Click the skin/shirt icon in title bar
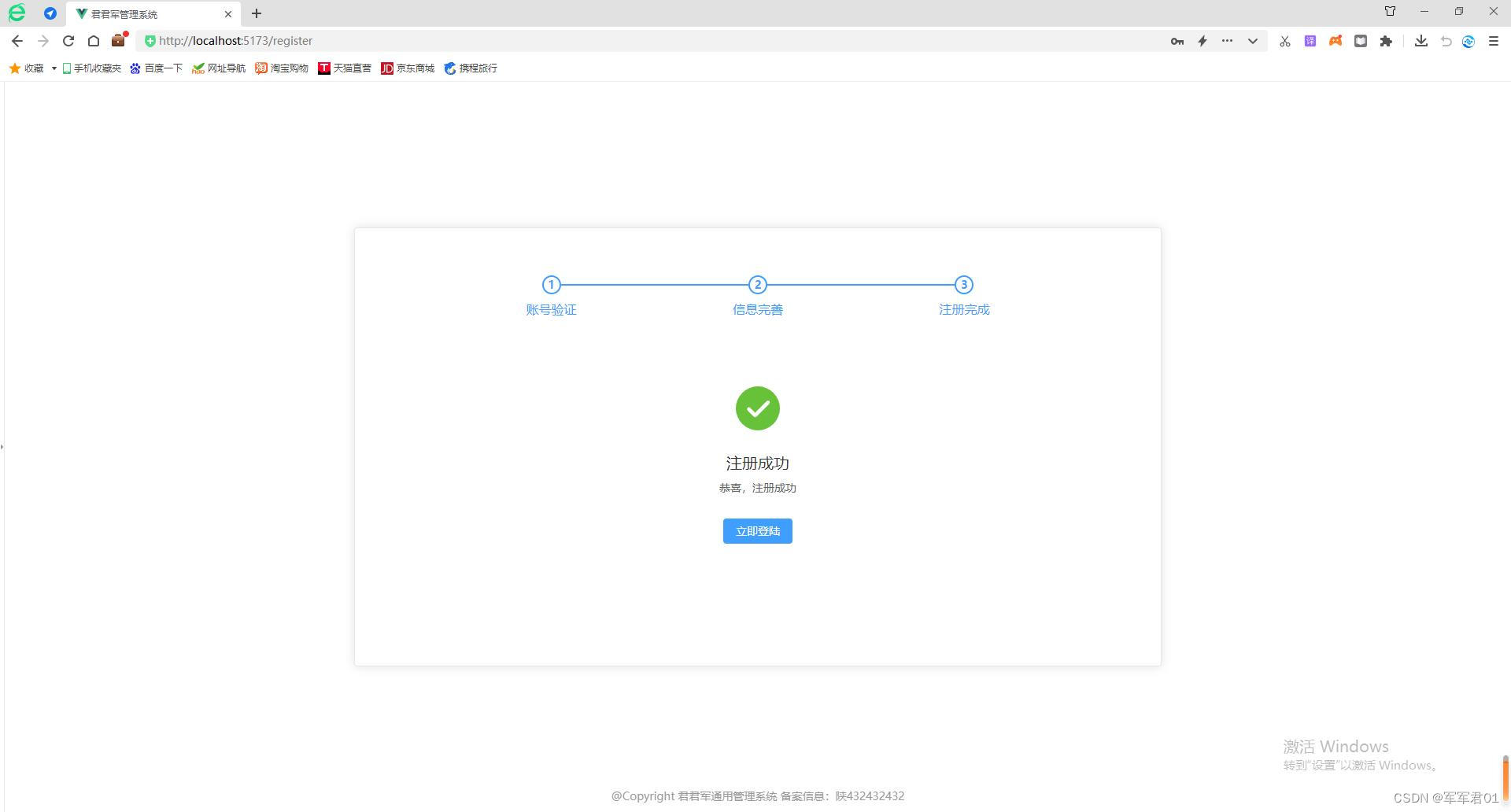The width and height of the screenshot is (1511, 812). [1390, 11]
